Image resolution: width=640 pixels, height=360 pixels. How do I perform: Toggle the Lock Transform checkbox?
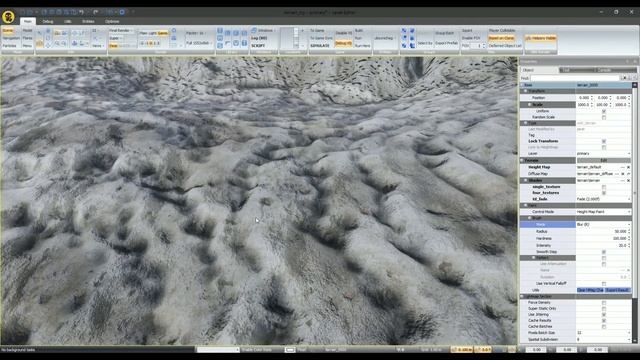tap(604, 141)
